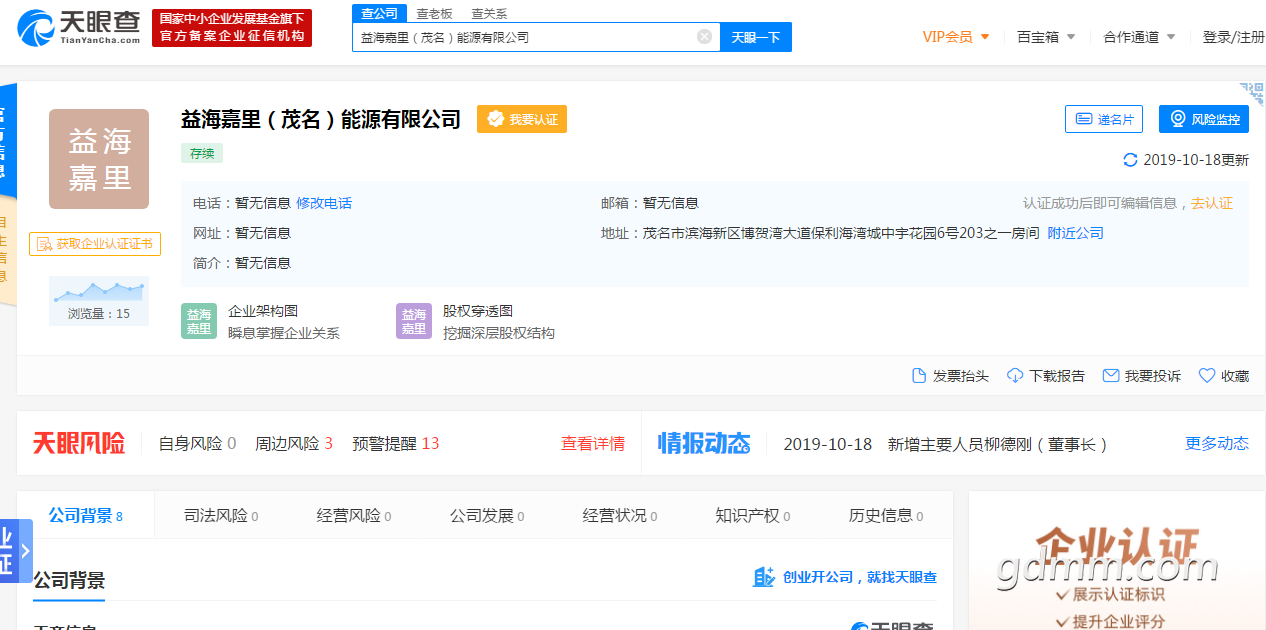Viewport: 1266px width, 630px height.
Task: Click news item 新增主要人员柳德刚（董事长）
Action: [998, 444]
